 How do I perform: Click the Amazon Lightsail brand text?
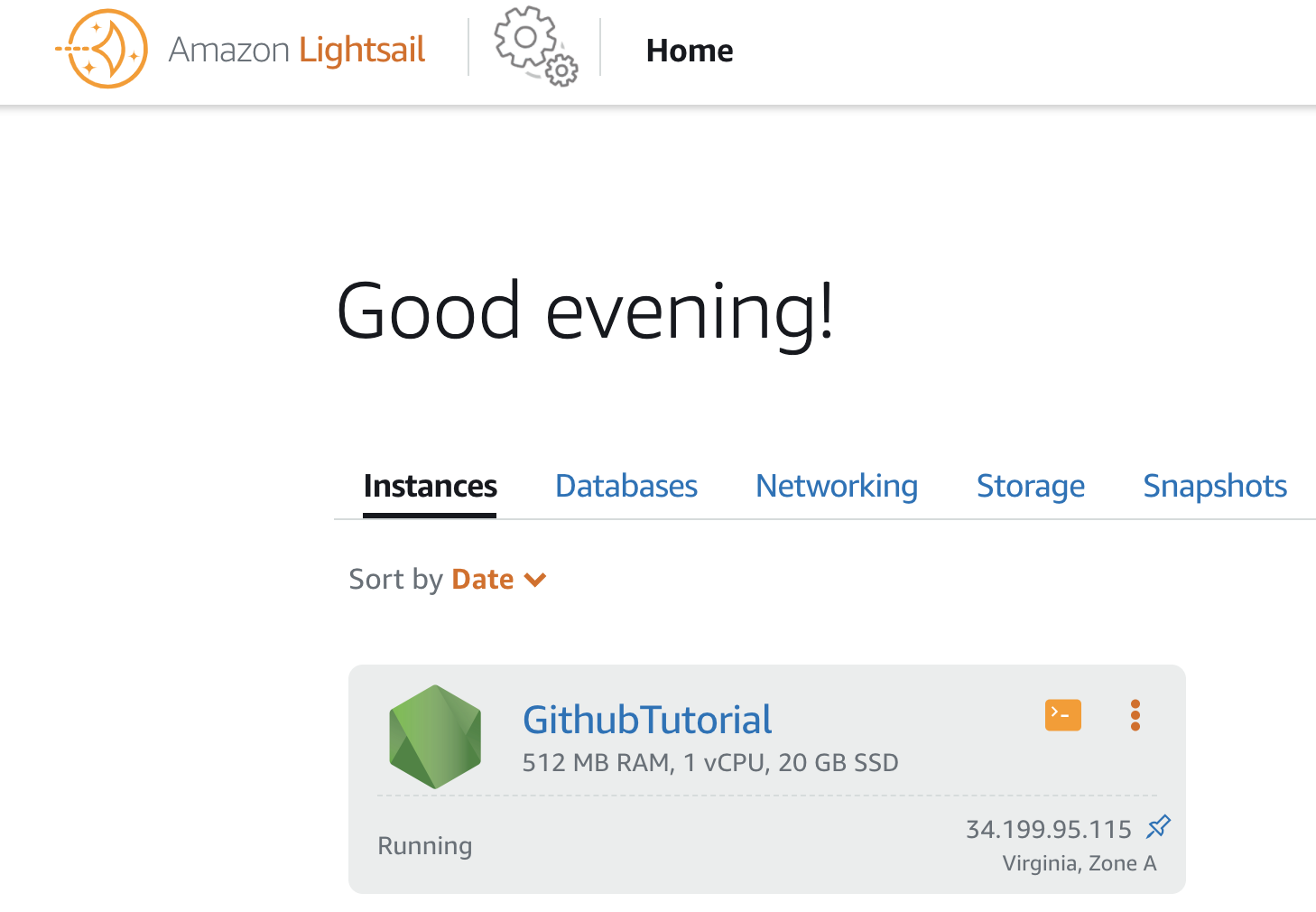coord(296,51)
